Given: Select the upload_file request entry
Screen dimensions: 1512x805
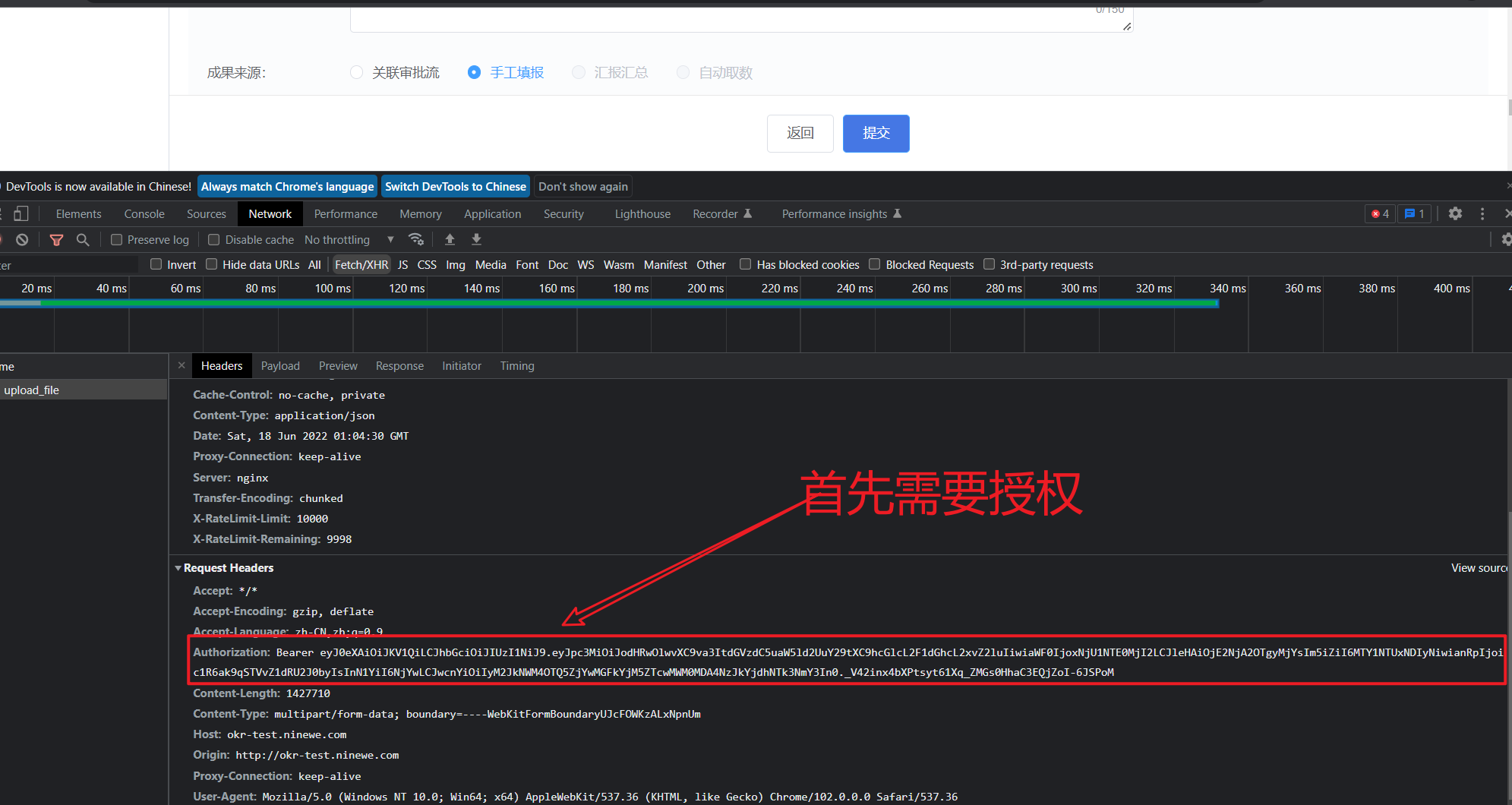Looking at the screenshot, I should 31,390.
